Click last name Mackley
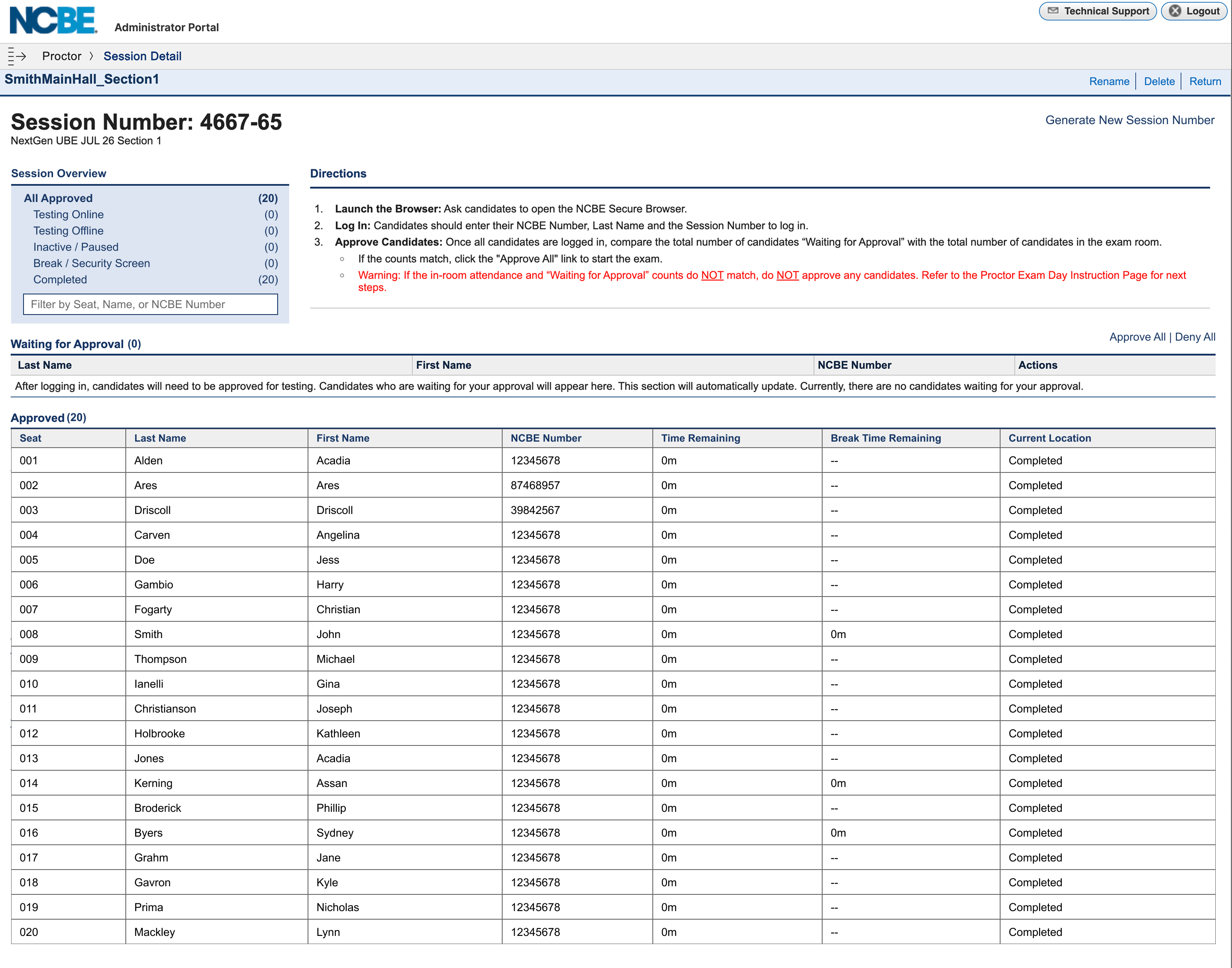The width and height of the screenshot is (1232, 968). point(154,932)
